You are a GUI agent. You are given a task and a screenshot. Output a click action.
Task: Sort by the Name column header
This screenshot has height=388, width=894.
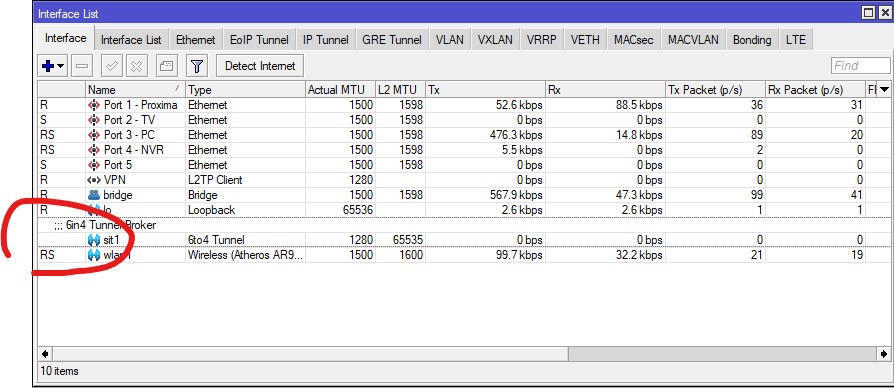point(136,89)
